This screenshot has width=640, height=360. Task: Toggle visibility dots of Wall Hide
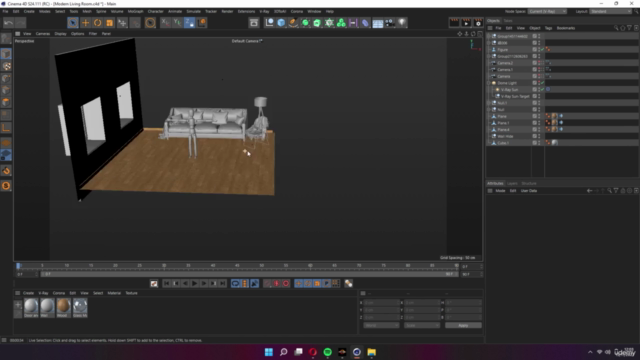coord(539,136)
